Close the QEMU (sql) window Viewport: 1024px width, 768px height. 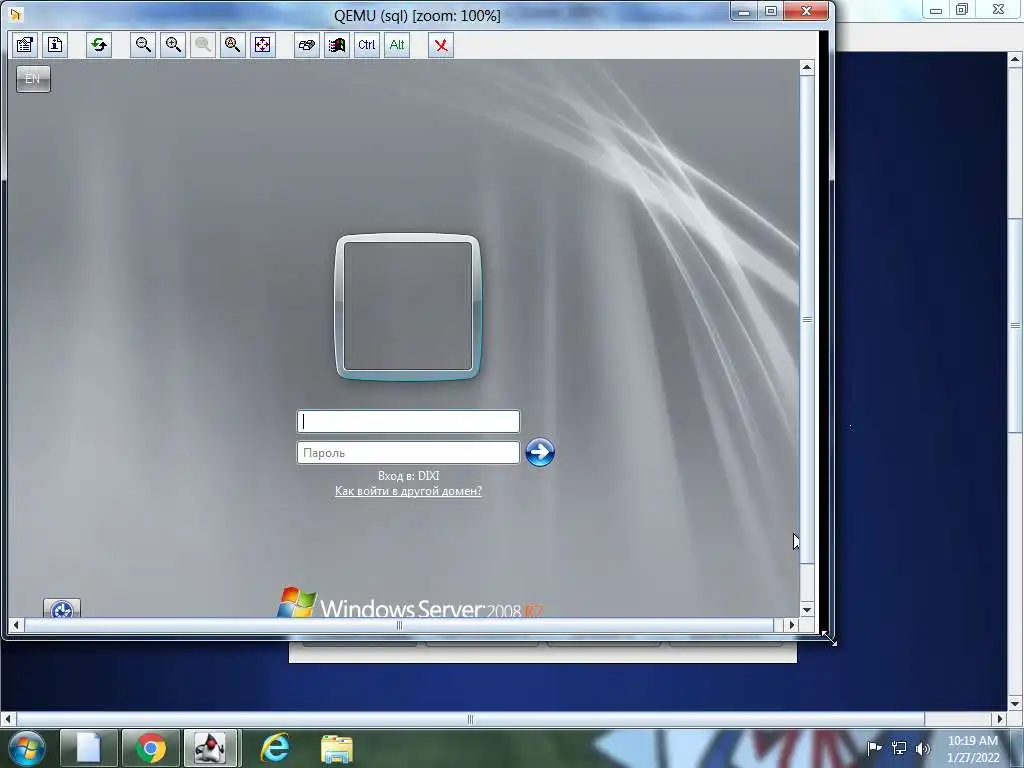tap(807, 11)
